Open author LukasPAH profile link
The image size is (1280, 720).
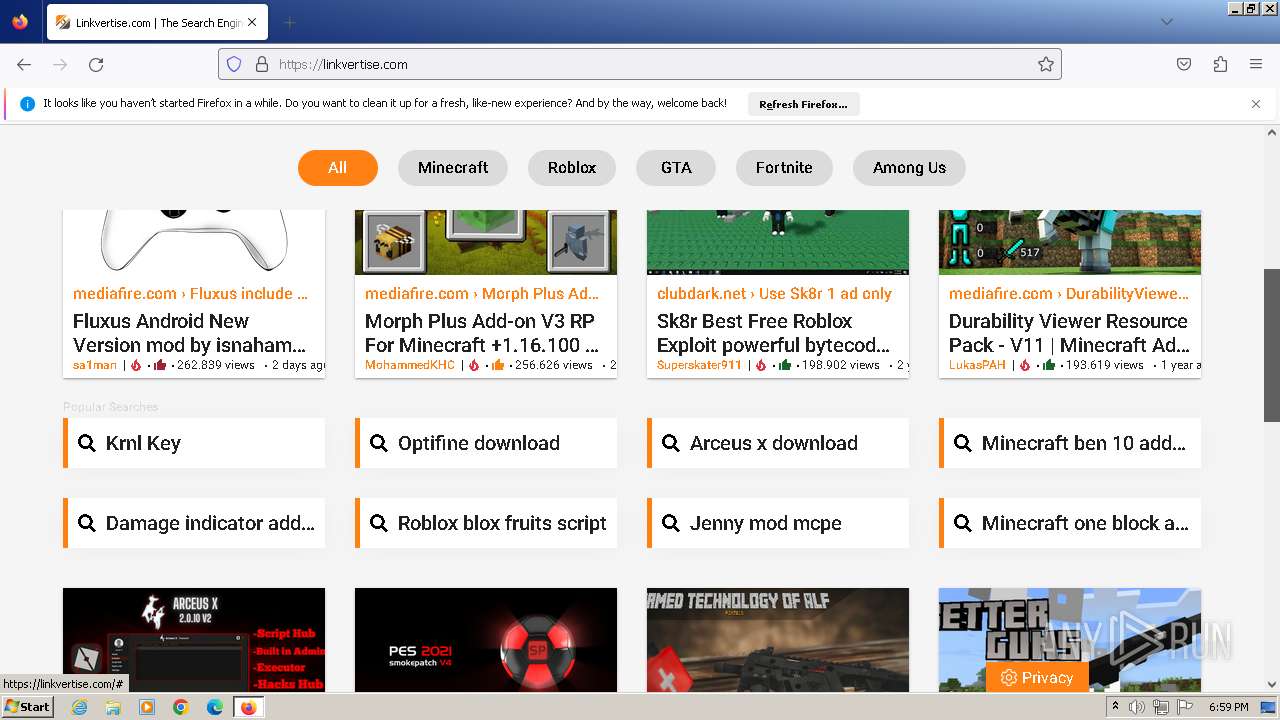978,365
